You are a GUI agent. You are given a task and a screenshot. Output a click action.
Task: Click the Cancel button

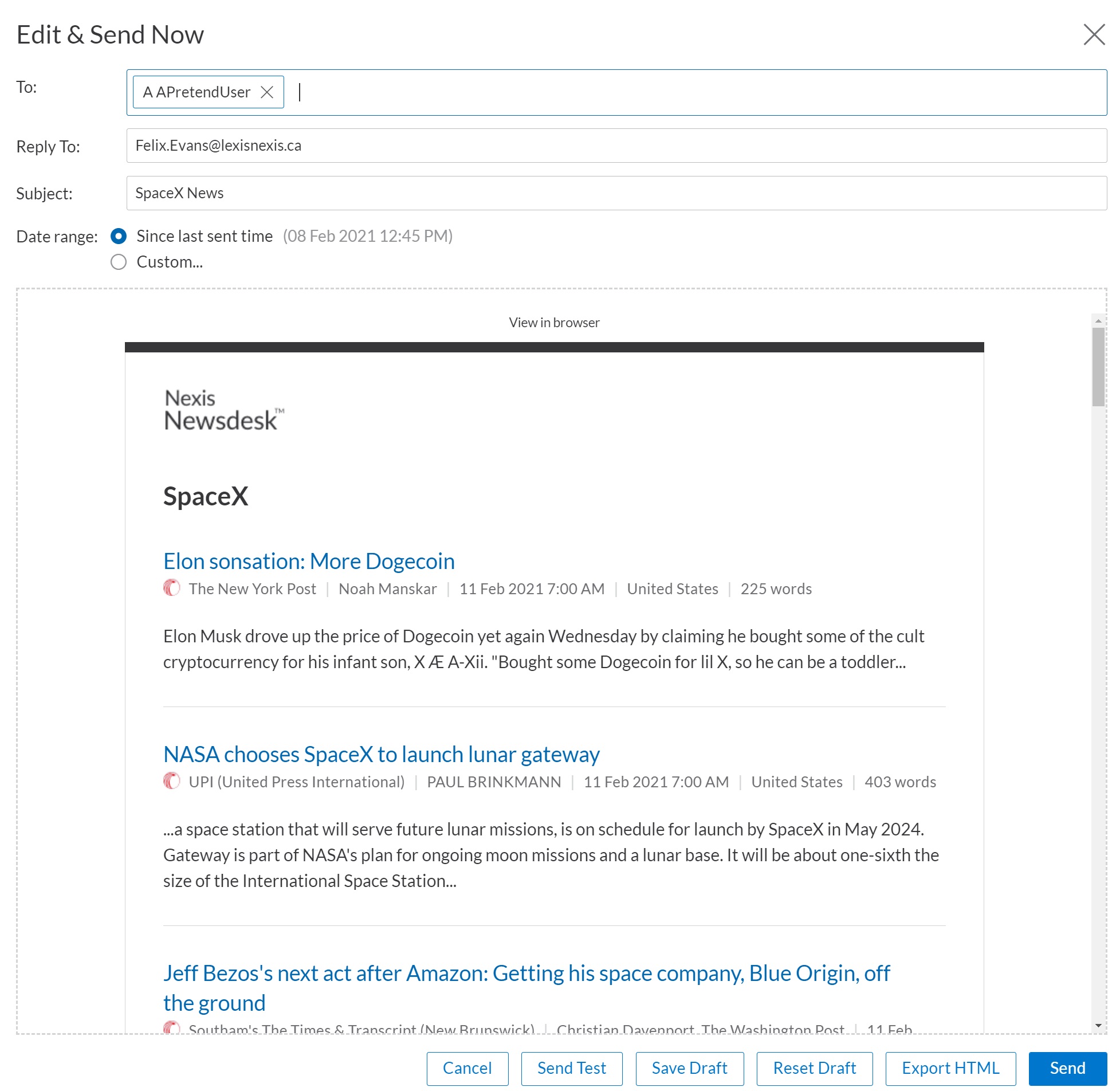coord(467,1068)
